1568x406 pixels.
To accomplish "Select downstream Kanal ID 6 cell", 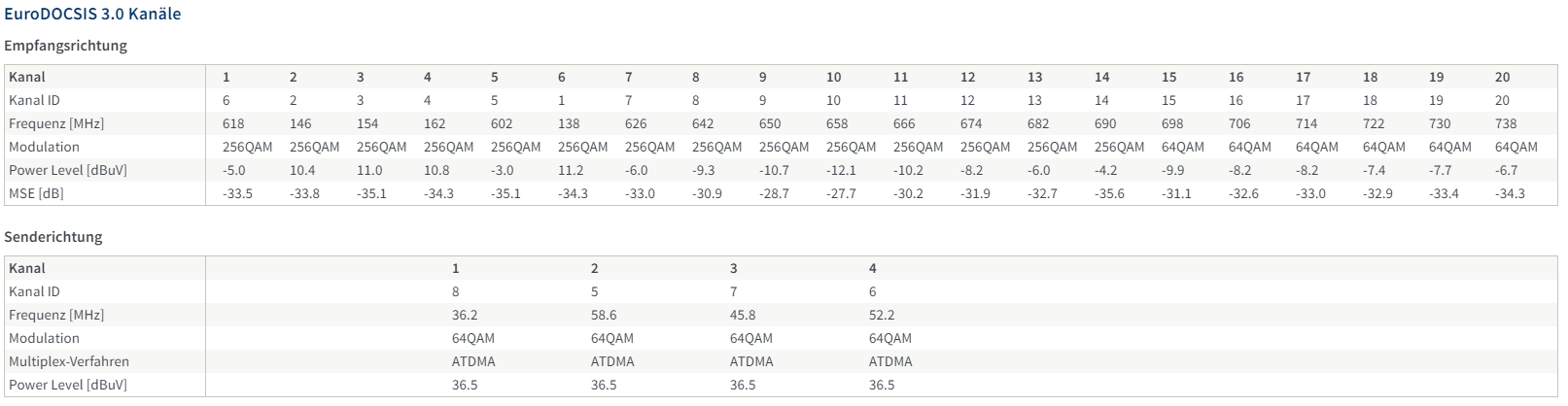I will (x=226, y=100).
